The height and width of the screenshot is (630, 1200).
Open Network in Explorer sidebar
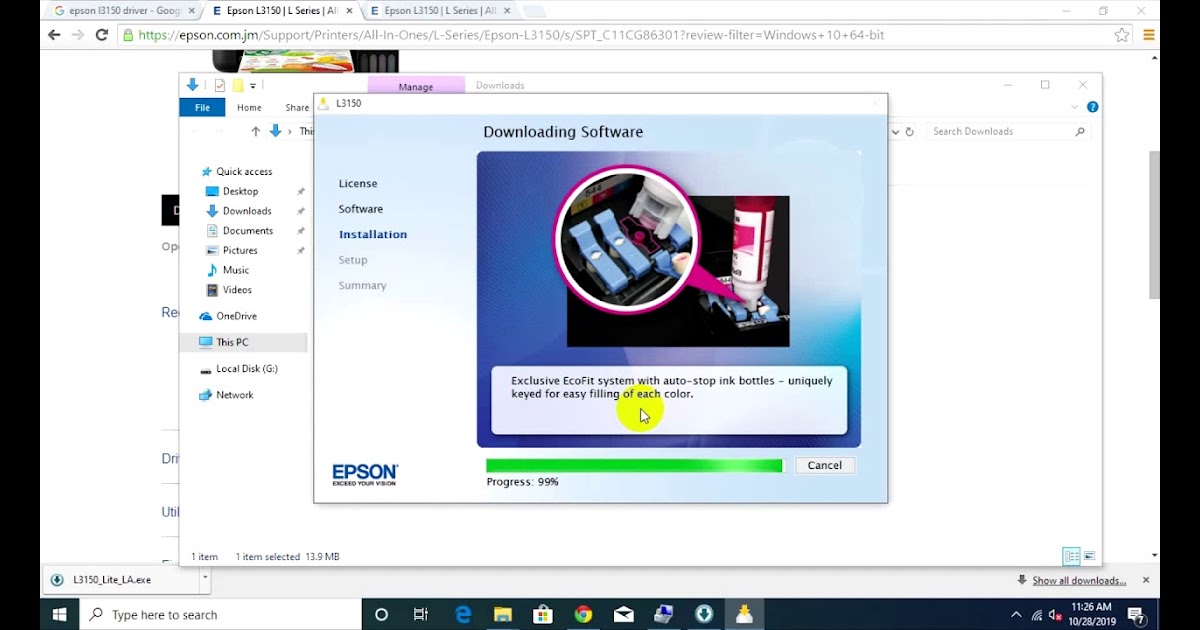(x=235, y=395)
